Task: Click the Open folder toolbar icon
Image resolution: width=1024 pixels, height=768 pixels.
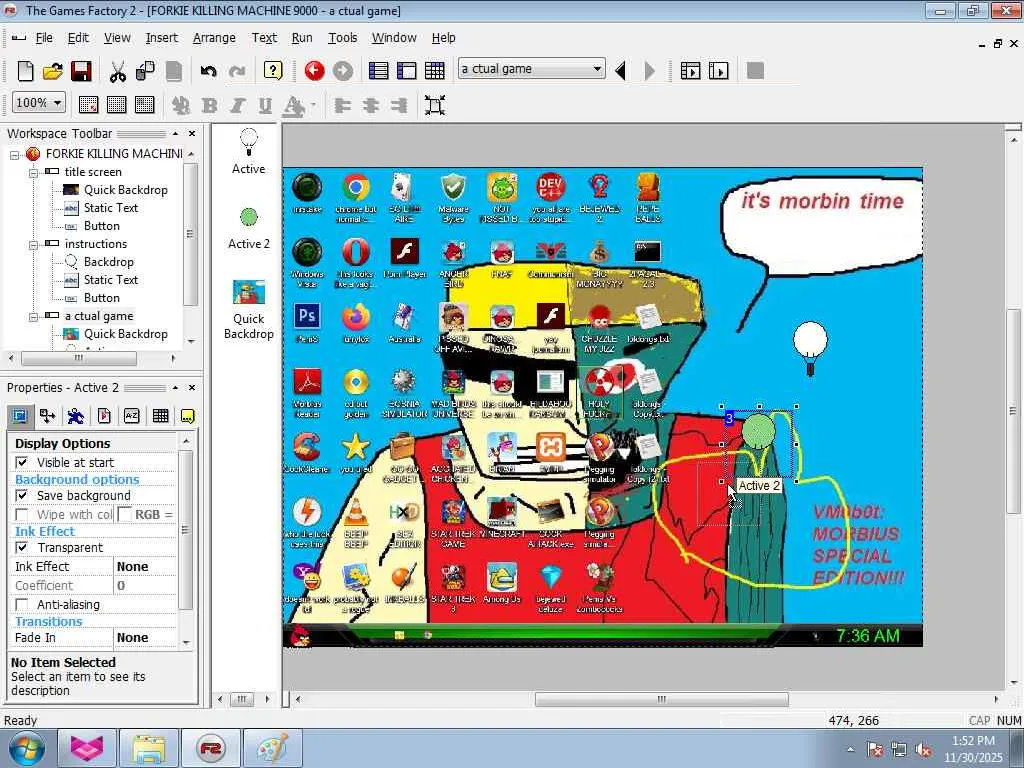Action: [x=53, y=71]
